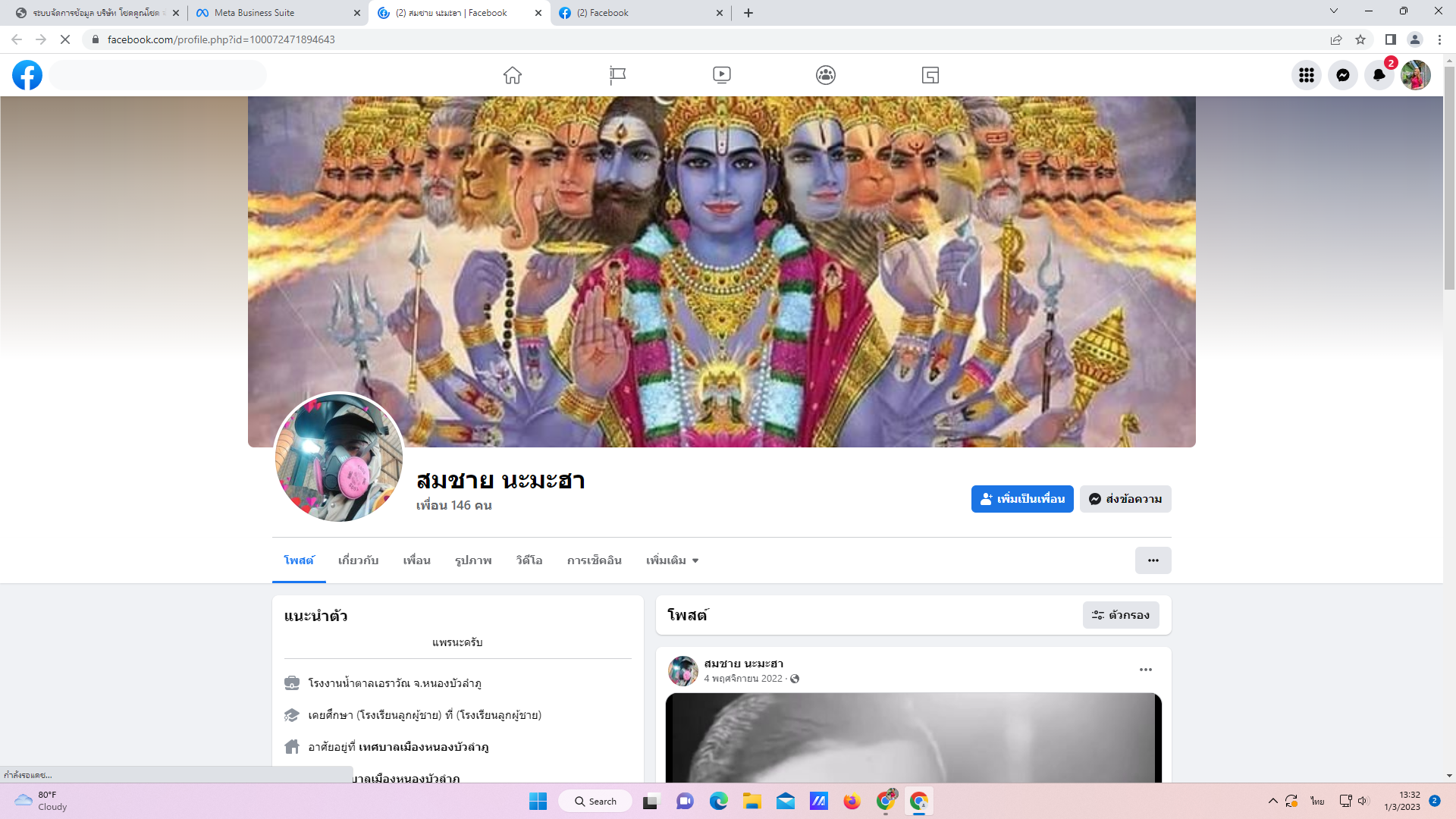The image size is (1456, 819).
Task: Open Facebook Home icon
Action: click(x=513, y=75)
